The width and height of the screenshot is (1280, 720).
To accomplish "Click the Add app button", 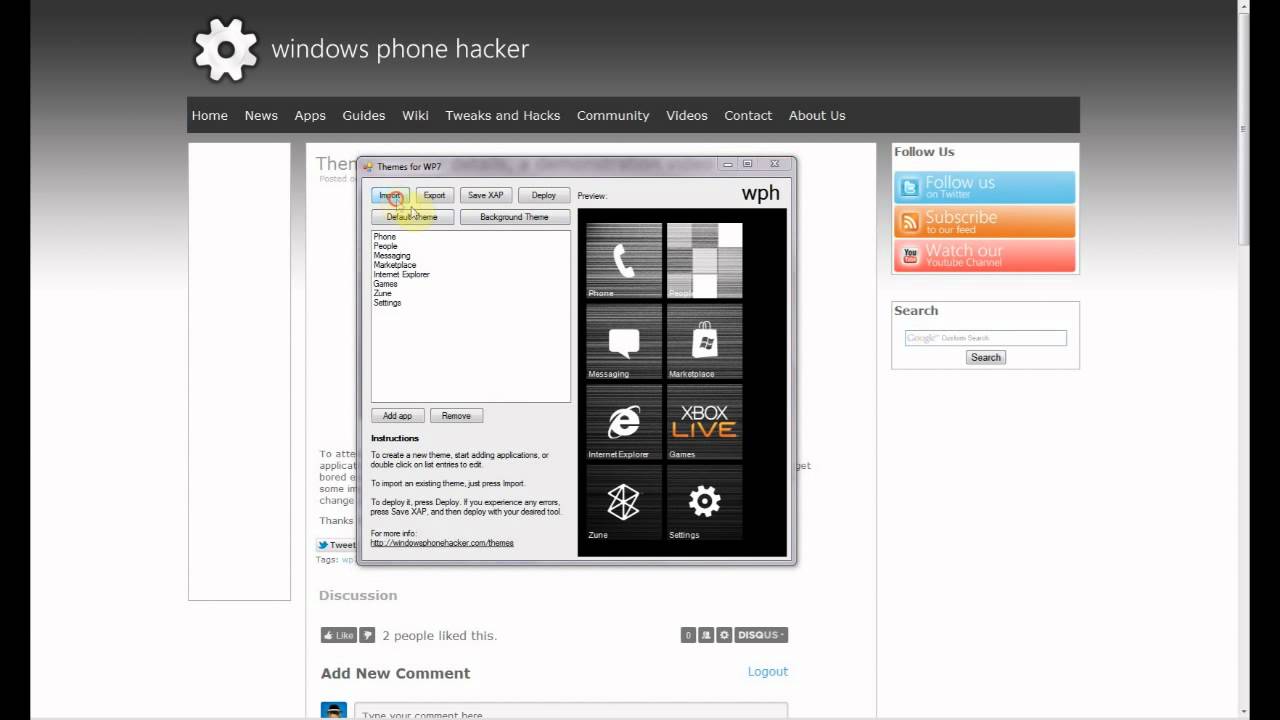I will click(x=397, y=416).
